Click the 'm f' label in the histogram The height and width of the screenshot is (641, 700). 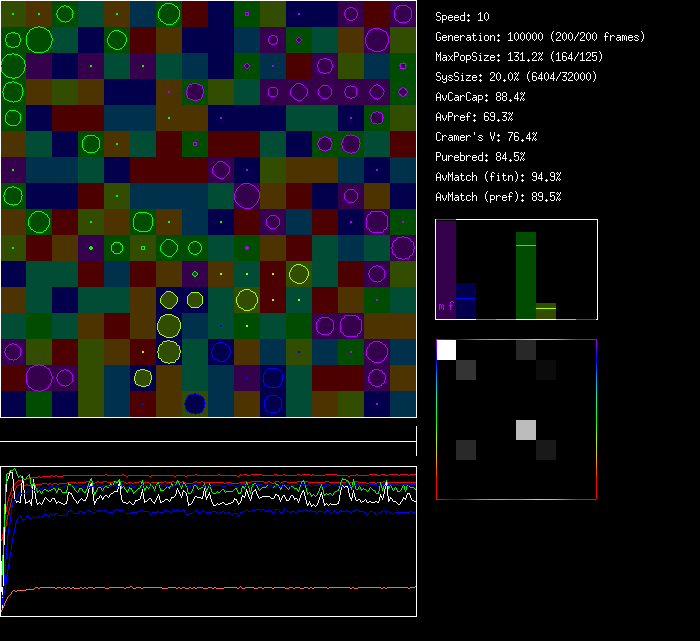[x=446, y=307]
